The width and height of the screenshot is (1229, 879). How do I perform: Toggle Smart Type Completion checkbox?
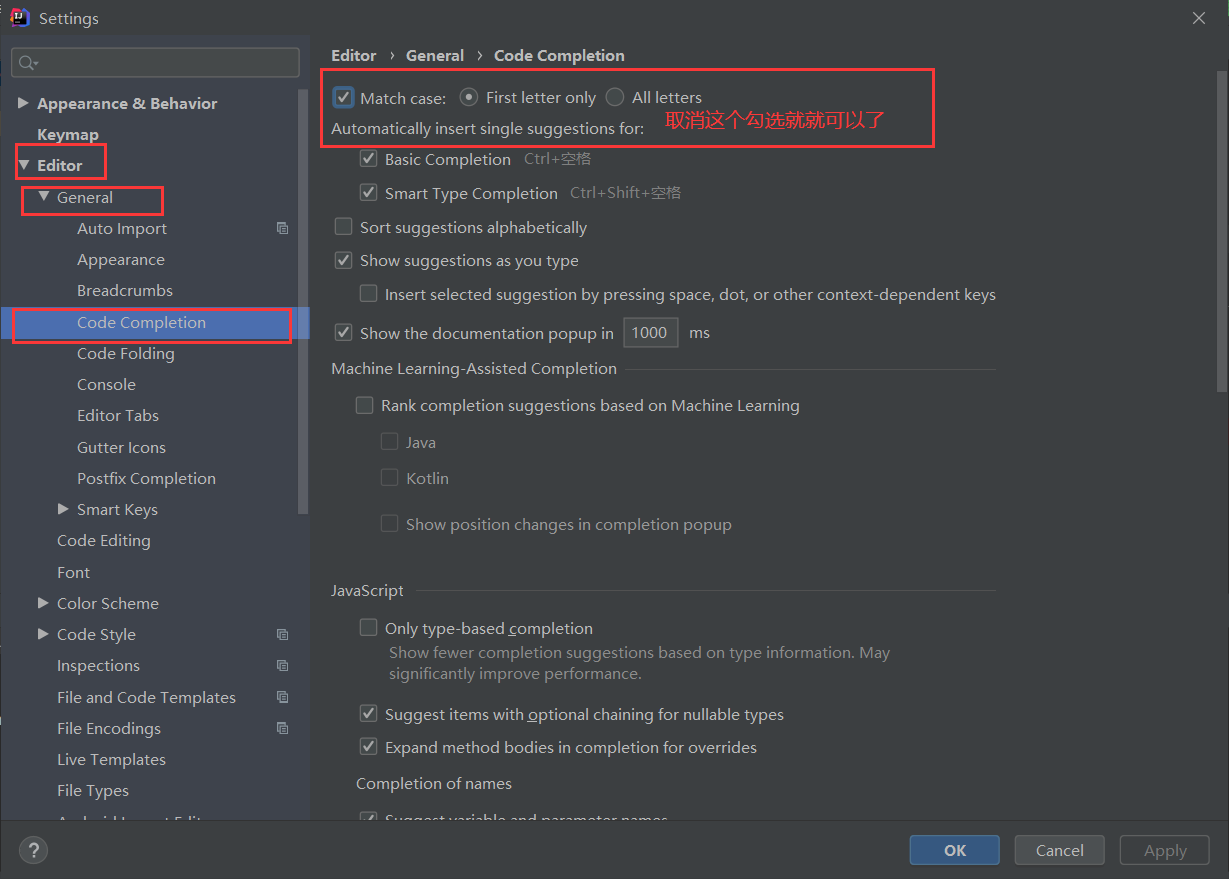point(368,193)
